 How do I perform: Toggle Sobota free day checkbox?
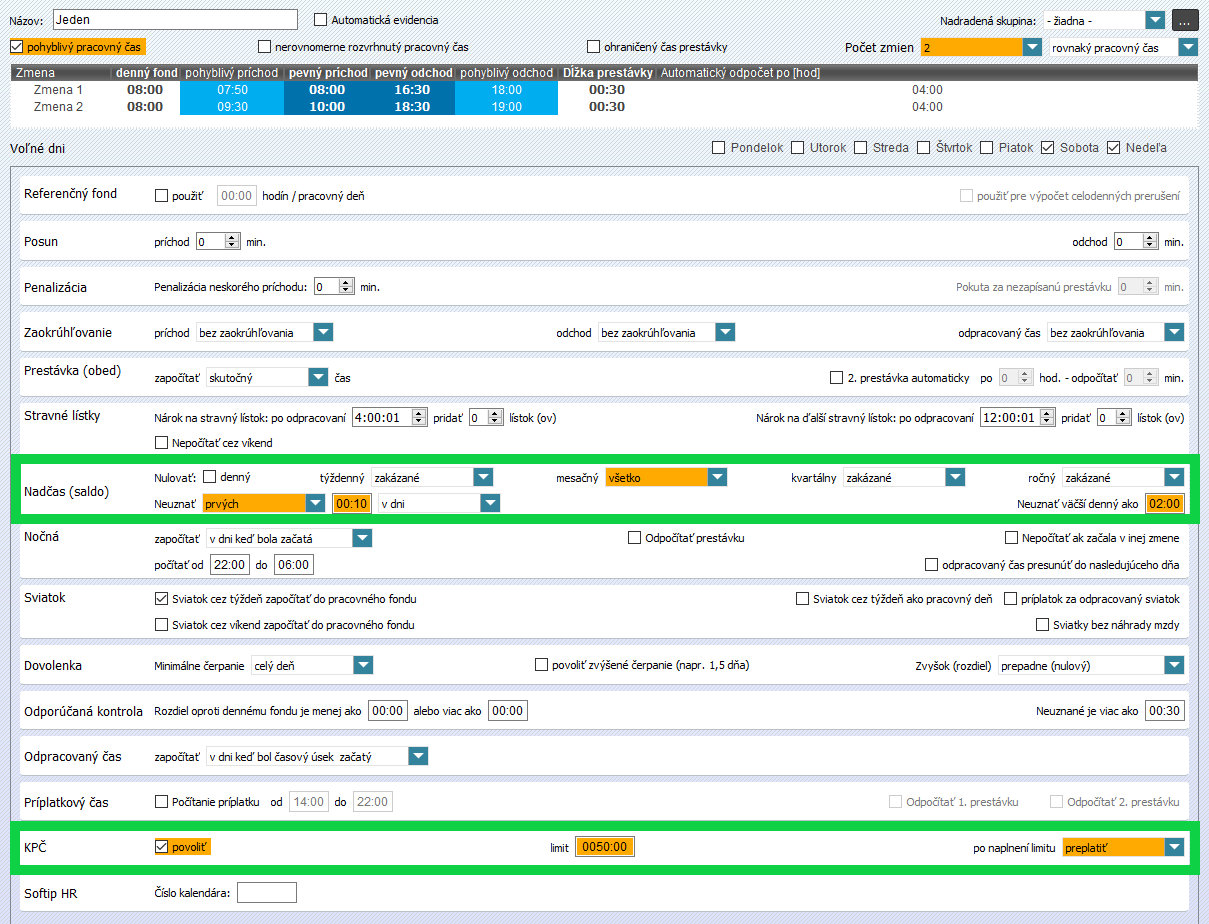1048,148
